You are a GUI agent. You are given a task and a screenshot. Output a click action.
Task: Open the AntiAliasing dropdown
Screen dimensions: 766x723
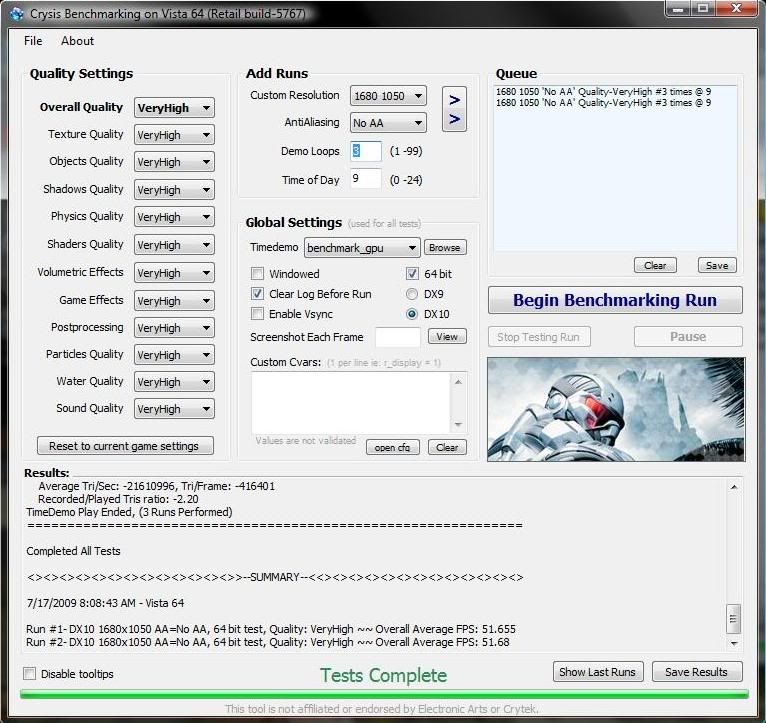[x=388, y=123]
